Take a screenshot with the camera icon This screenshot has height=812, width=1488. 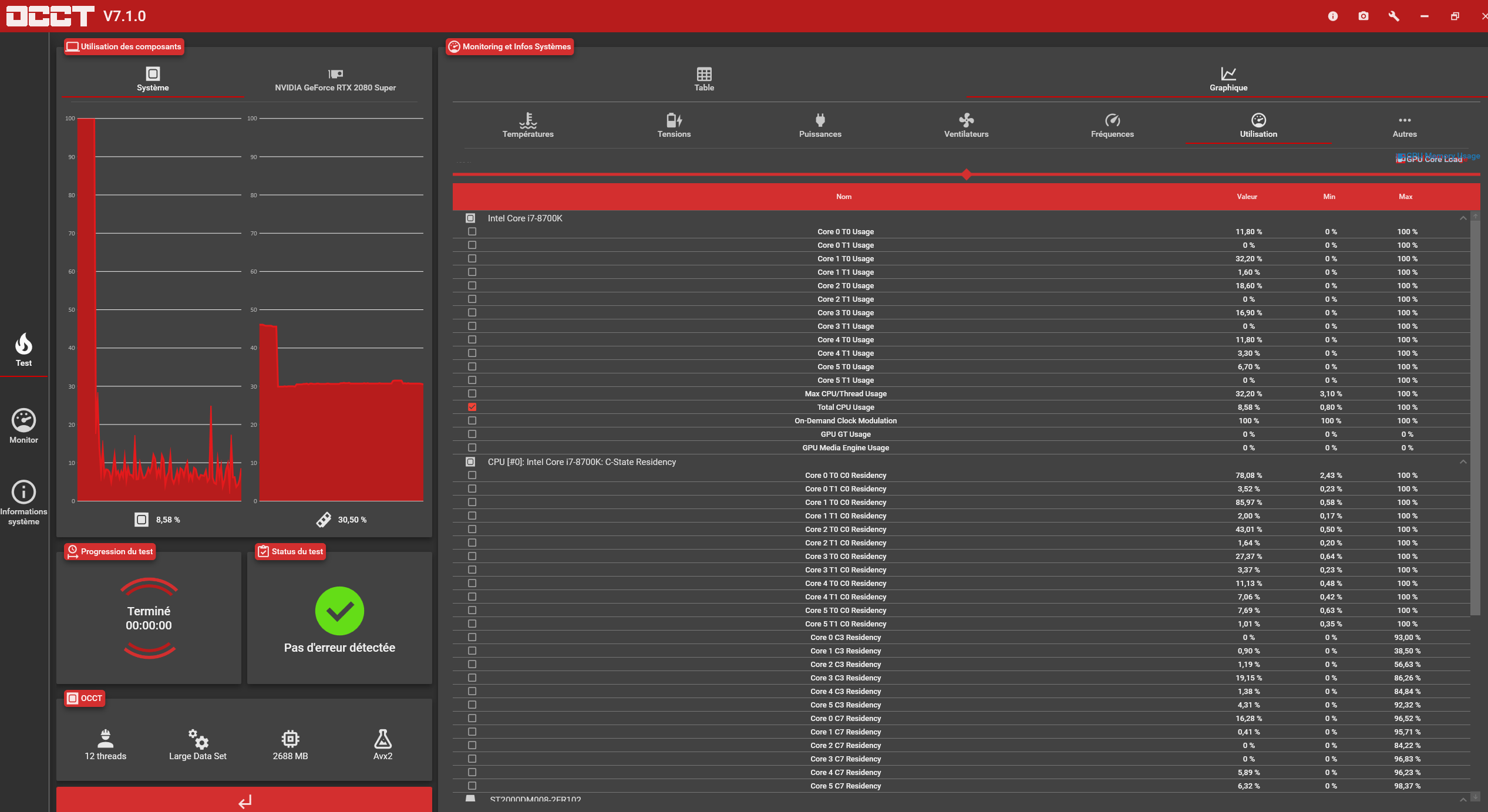pos(1363,16)
